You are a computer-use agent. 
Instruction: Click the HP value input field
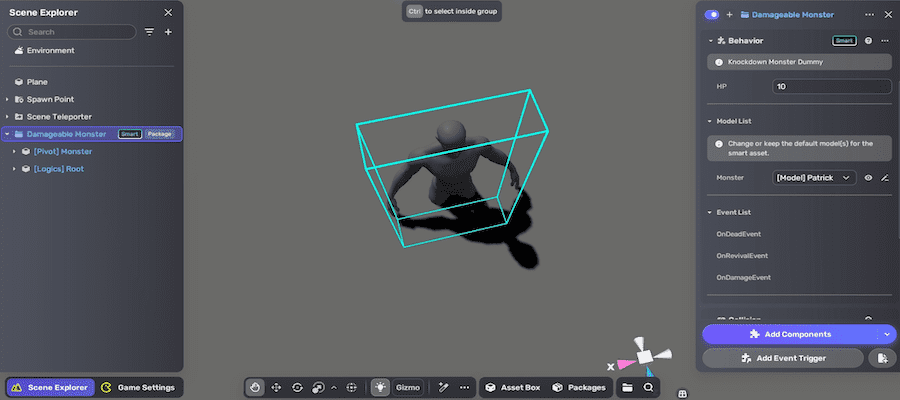(832, 87)
